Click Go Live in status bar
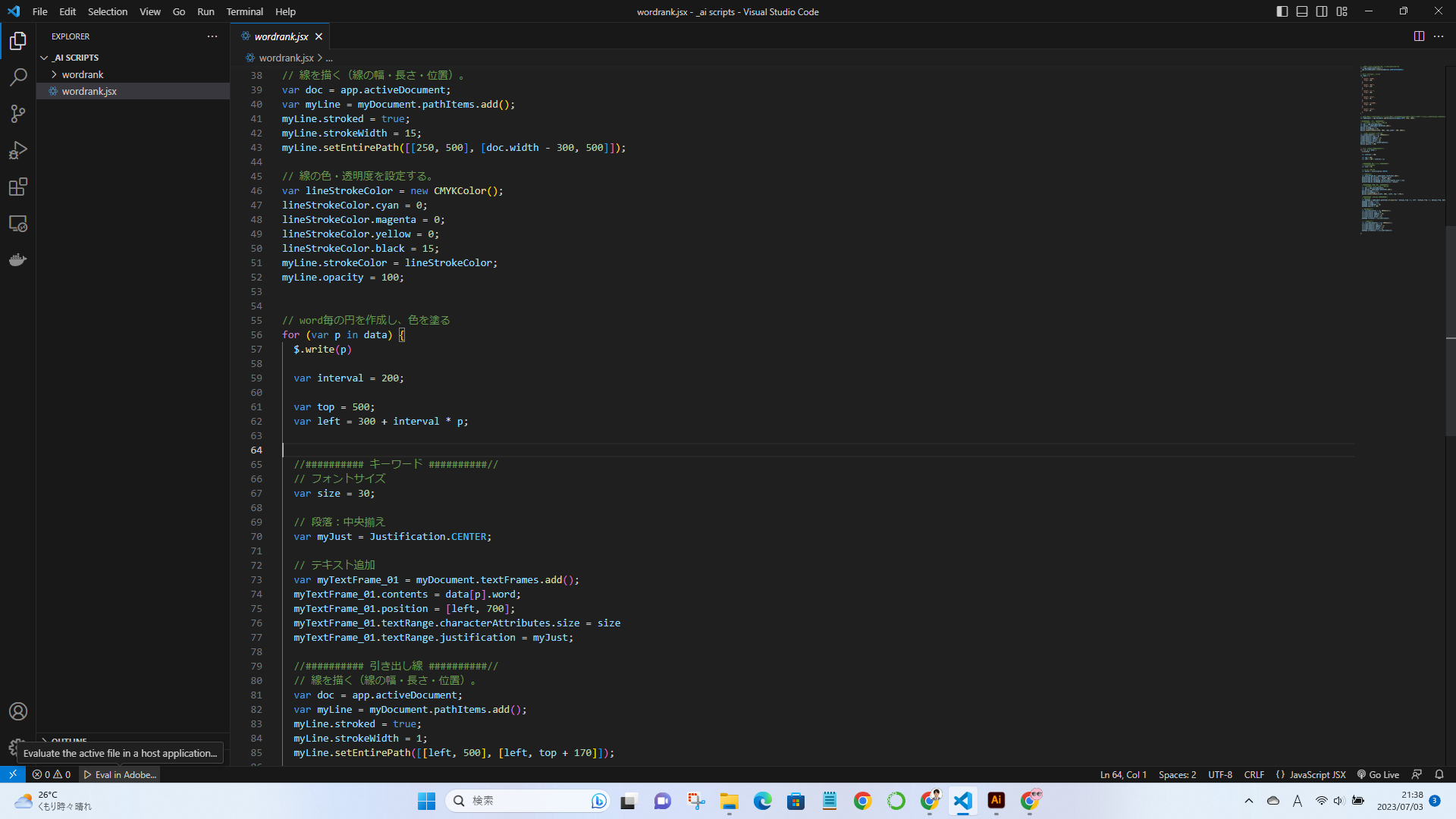This screenshot has height=819, width=1456. tap(1378, 774)
